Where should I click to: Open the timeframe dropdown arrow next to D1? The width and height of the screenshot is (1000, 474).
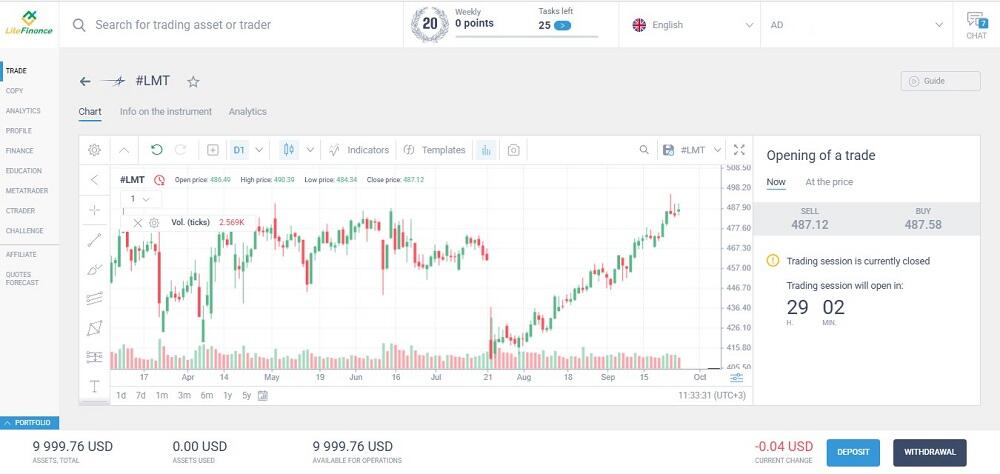pyautogui.click(x=259, y=151)
